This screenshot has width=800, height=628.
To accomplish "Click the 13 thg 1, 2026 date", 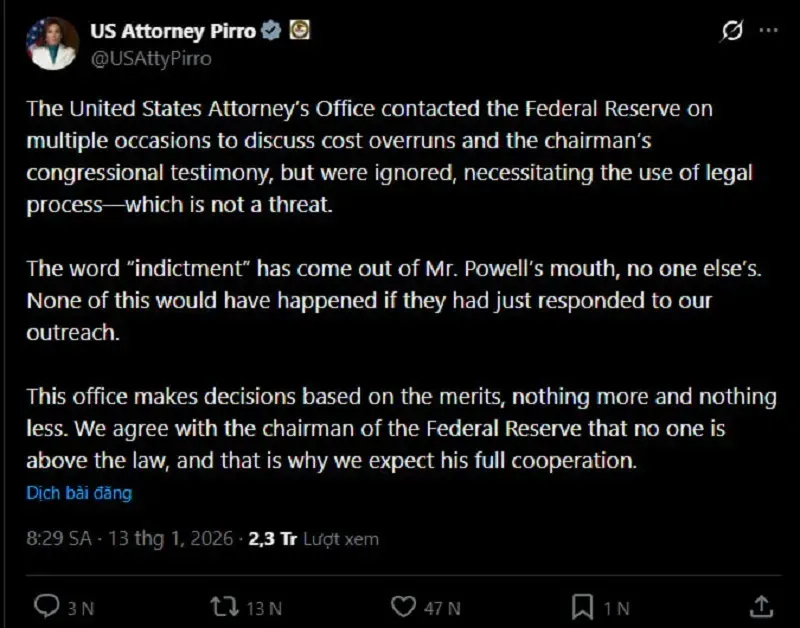I will 170,538.
